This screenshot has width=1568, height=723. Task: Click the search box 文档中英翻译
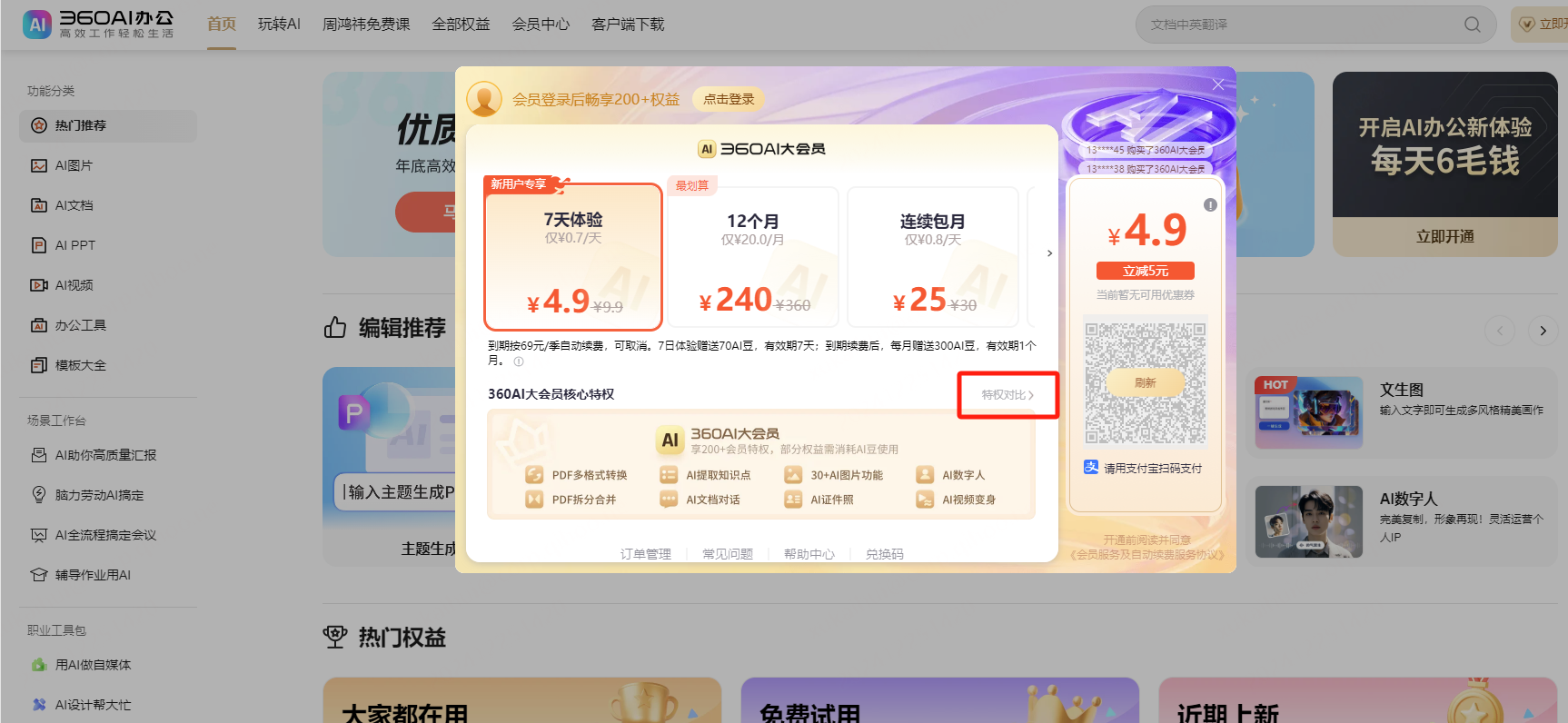point(1315,25)
